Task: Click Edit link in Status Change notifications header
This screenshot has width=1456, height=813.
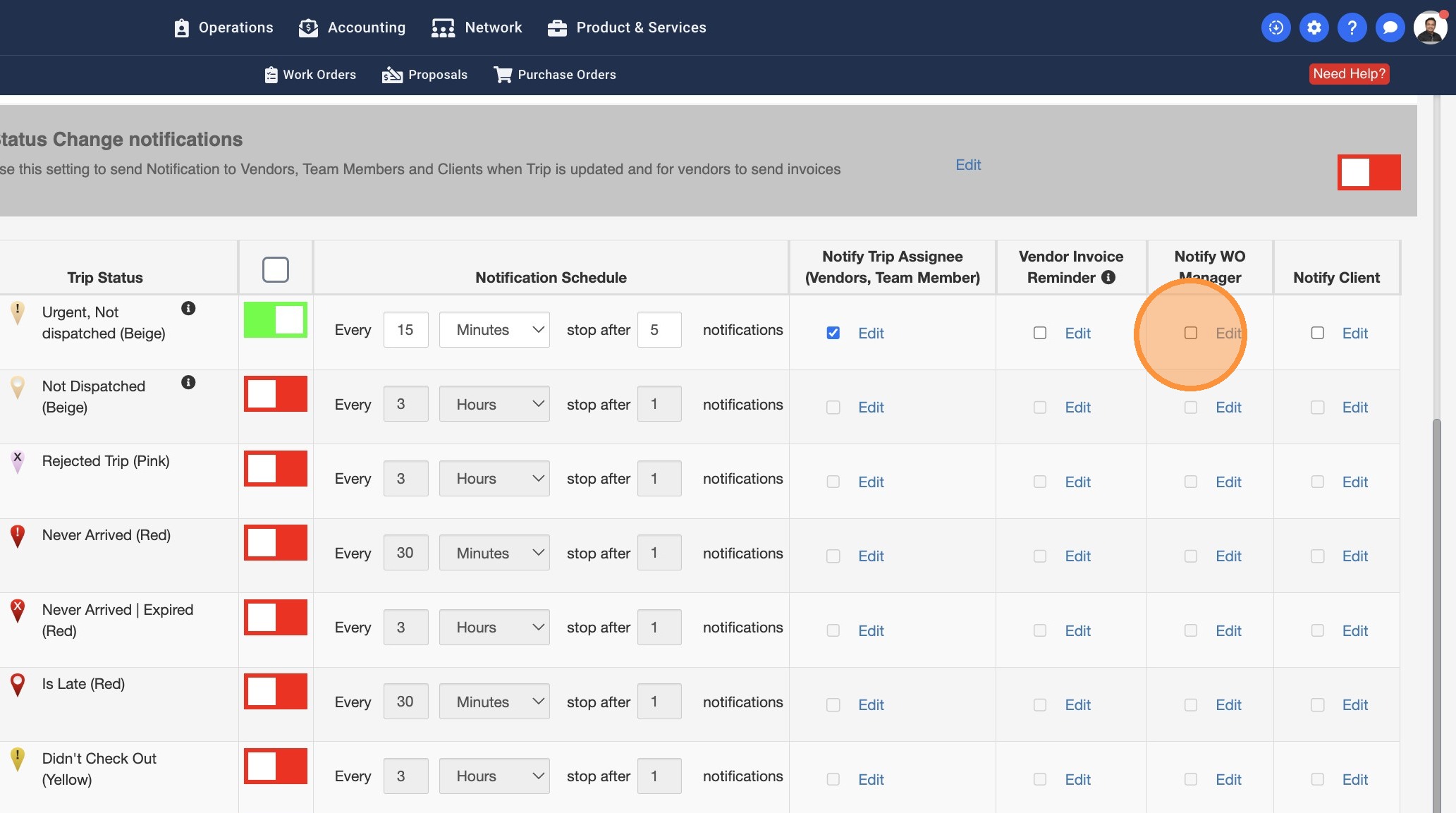Action: click(x=968, y=164)
